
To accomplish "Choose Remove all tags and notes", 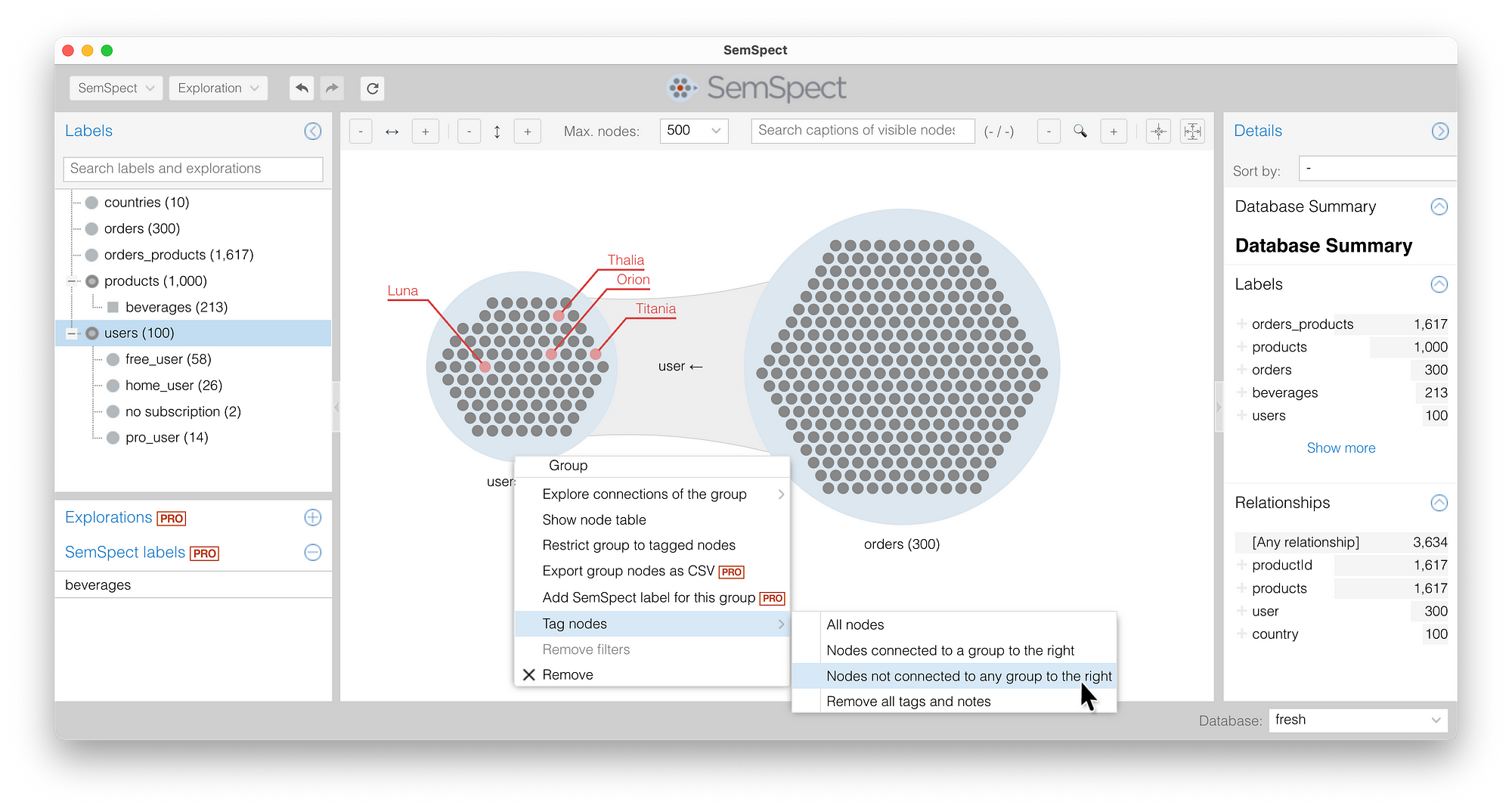I will (954, 702).
